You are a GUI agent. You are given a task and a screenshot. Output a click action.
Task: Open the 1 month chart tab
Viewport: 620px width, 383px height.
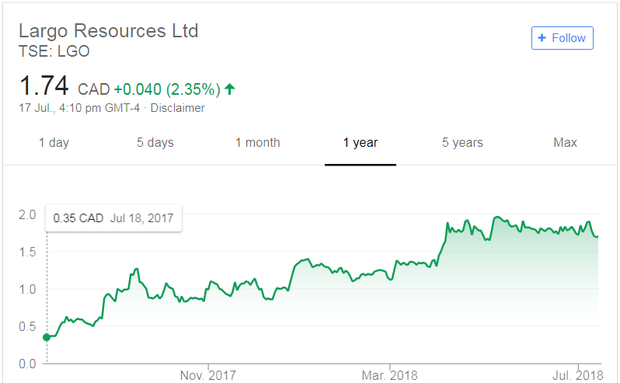258,143
